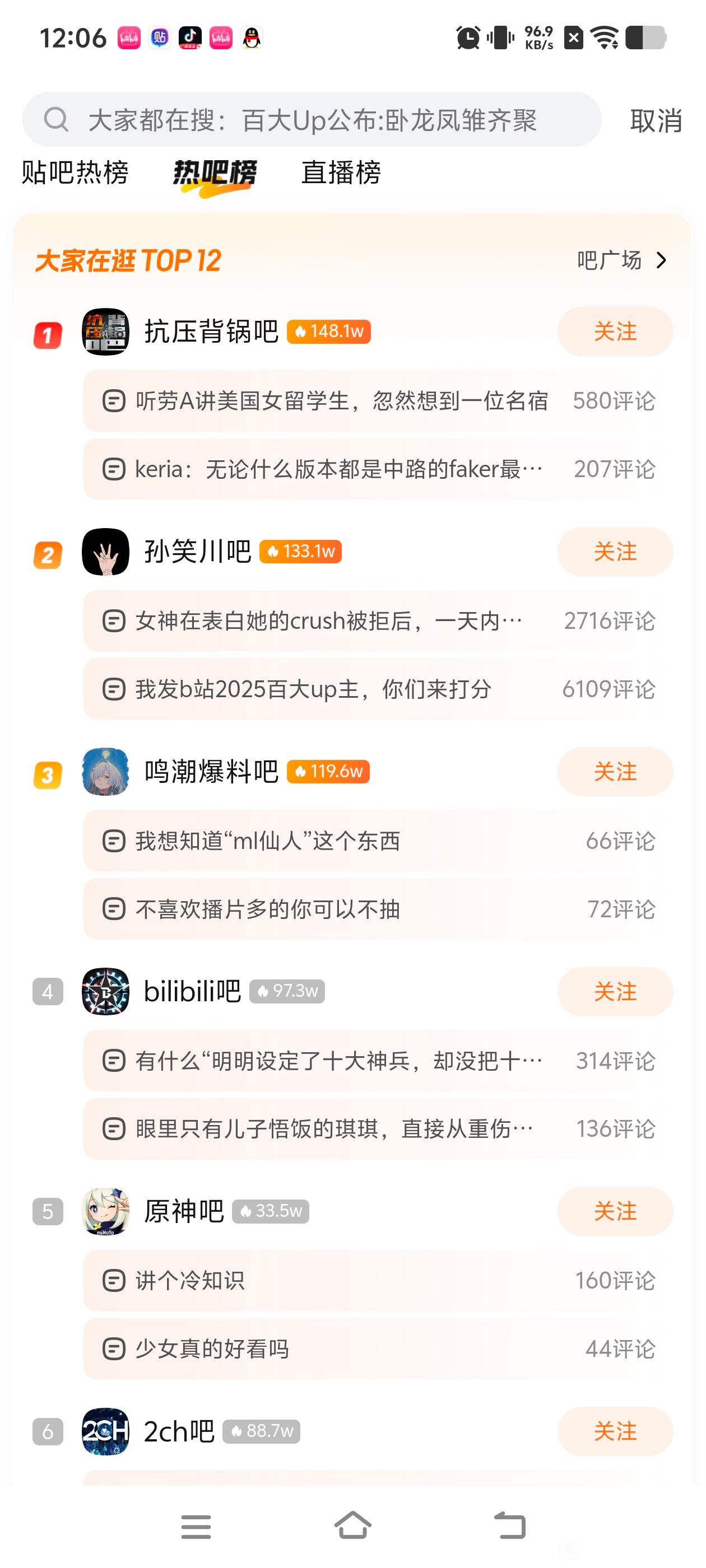Open 2ch吧 avatar icon
This screenshot has height=1568, width=706.
[105, 1431]
